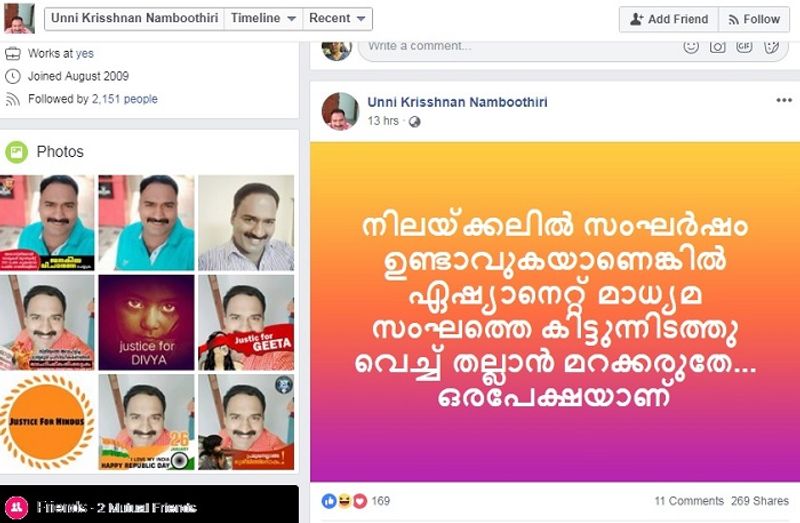Image resolution: width=800 pixels, height=523 pixels.
Task: Expand the Recent dropdown
Action: click(337, 19)
